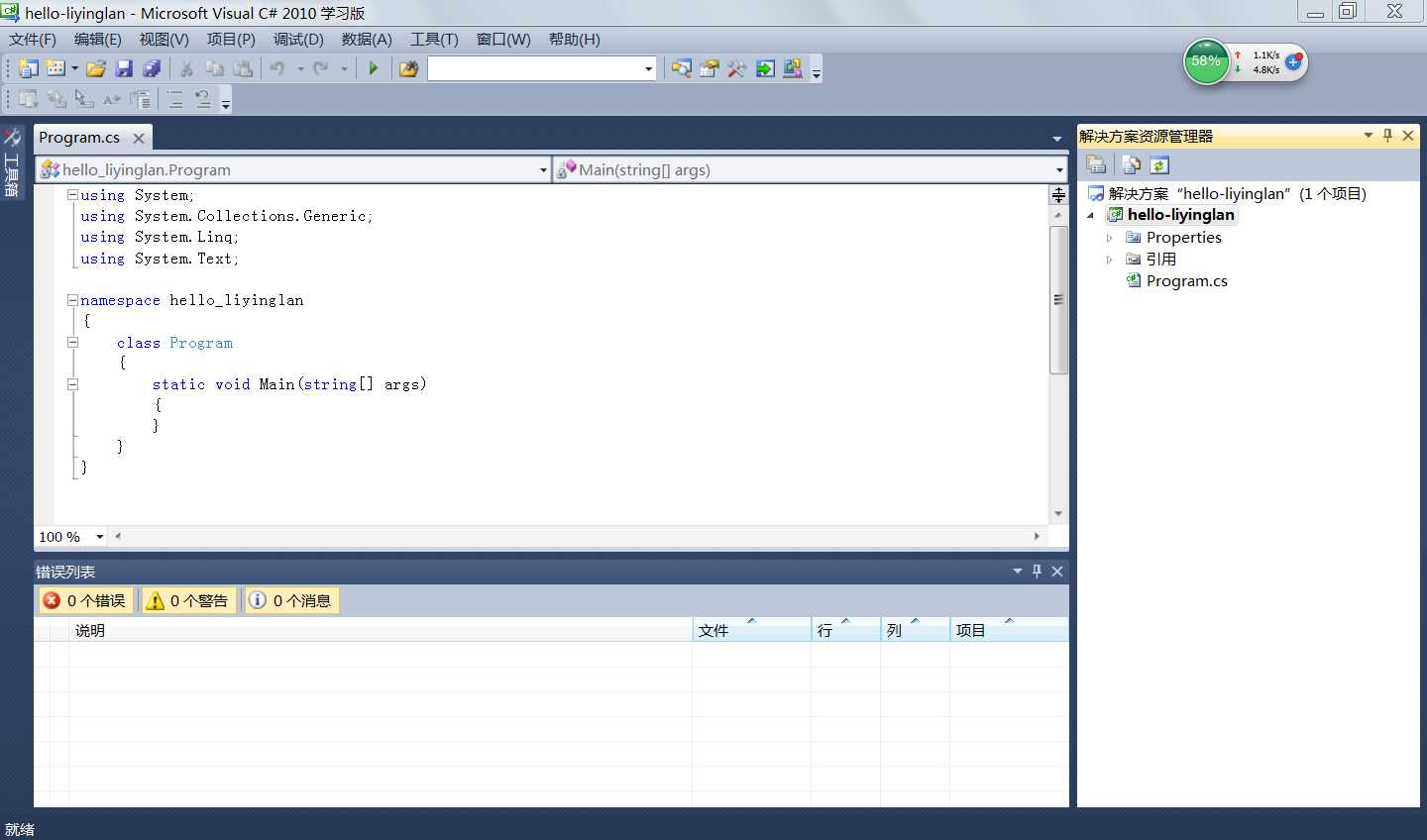
Task: Click the New Project toolbar icon
Action: pos(29,68)
